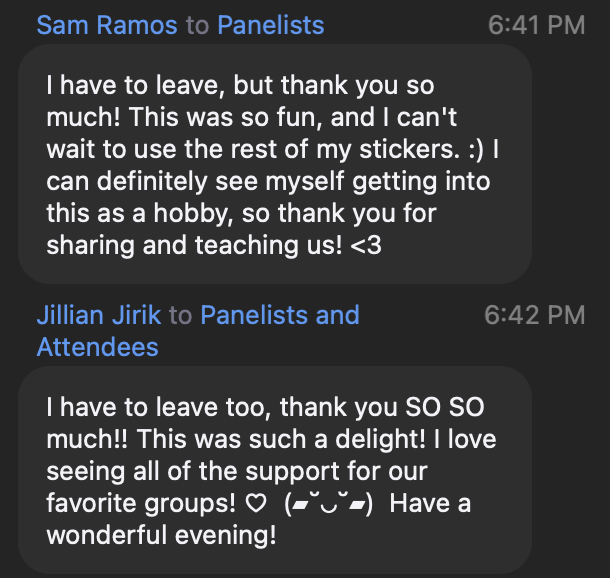Click the 6:41 PM timestamp
This screenshot has height=578, width=610.
click(x=536, y=24)
